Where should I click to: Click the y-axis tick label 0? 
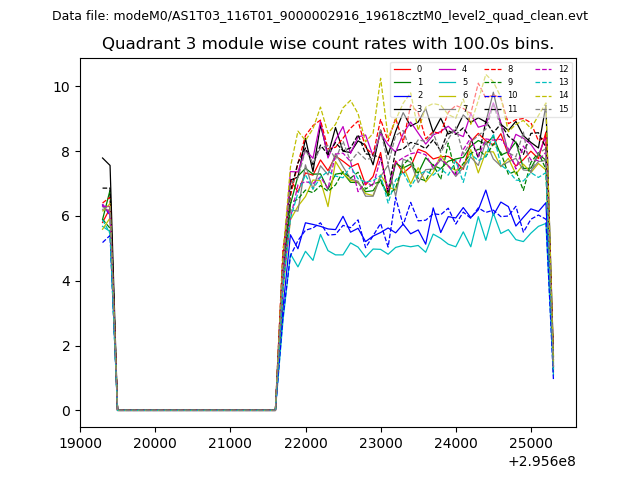click(x=65, y=411)
